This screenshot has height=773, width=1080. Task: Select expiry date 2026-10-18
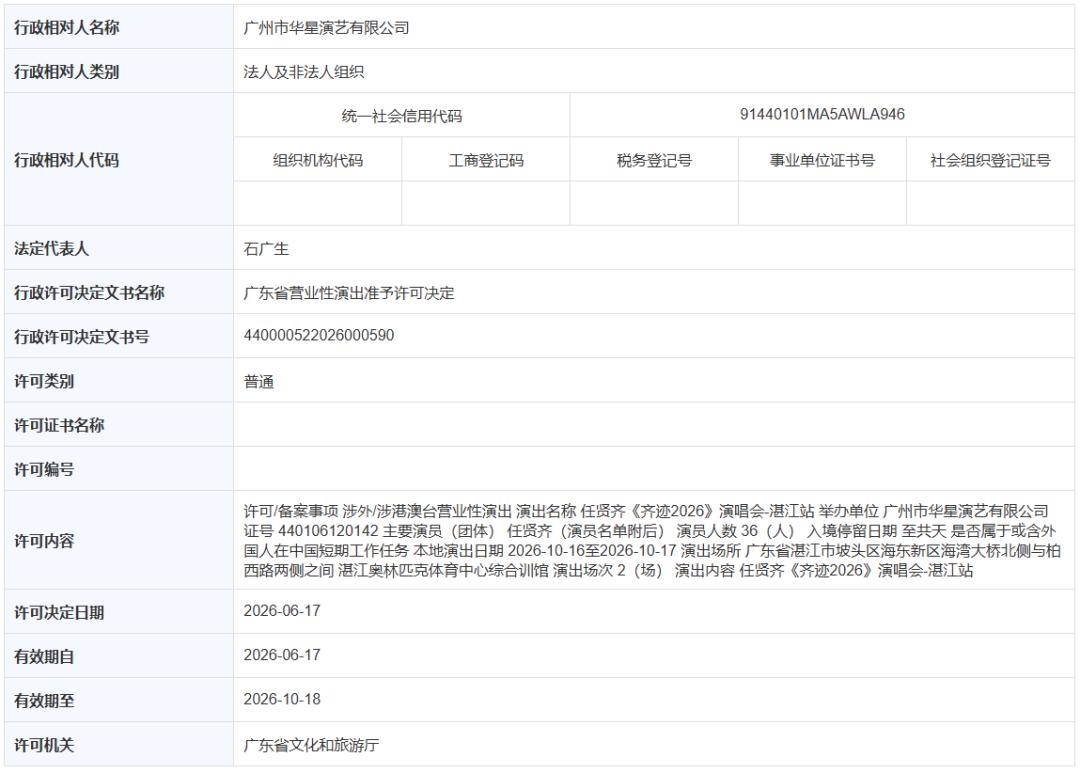(282, 699)
